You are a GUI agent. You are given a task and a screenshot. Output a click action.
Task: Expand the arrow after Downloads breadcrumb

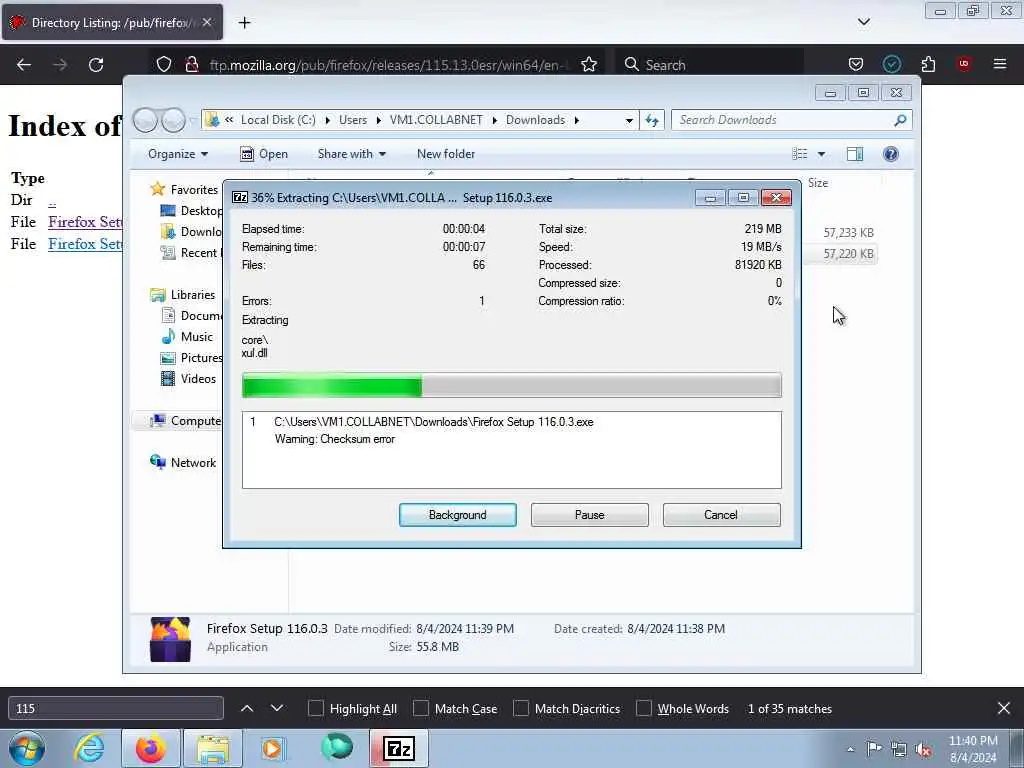tap(577, 120)
